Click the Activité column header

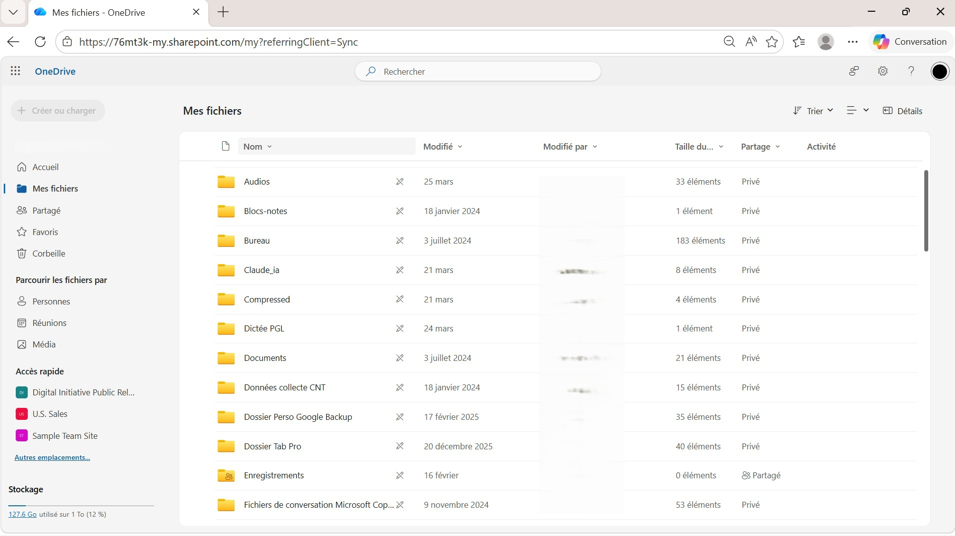click(821, 146)
